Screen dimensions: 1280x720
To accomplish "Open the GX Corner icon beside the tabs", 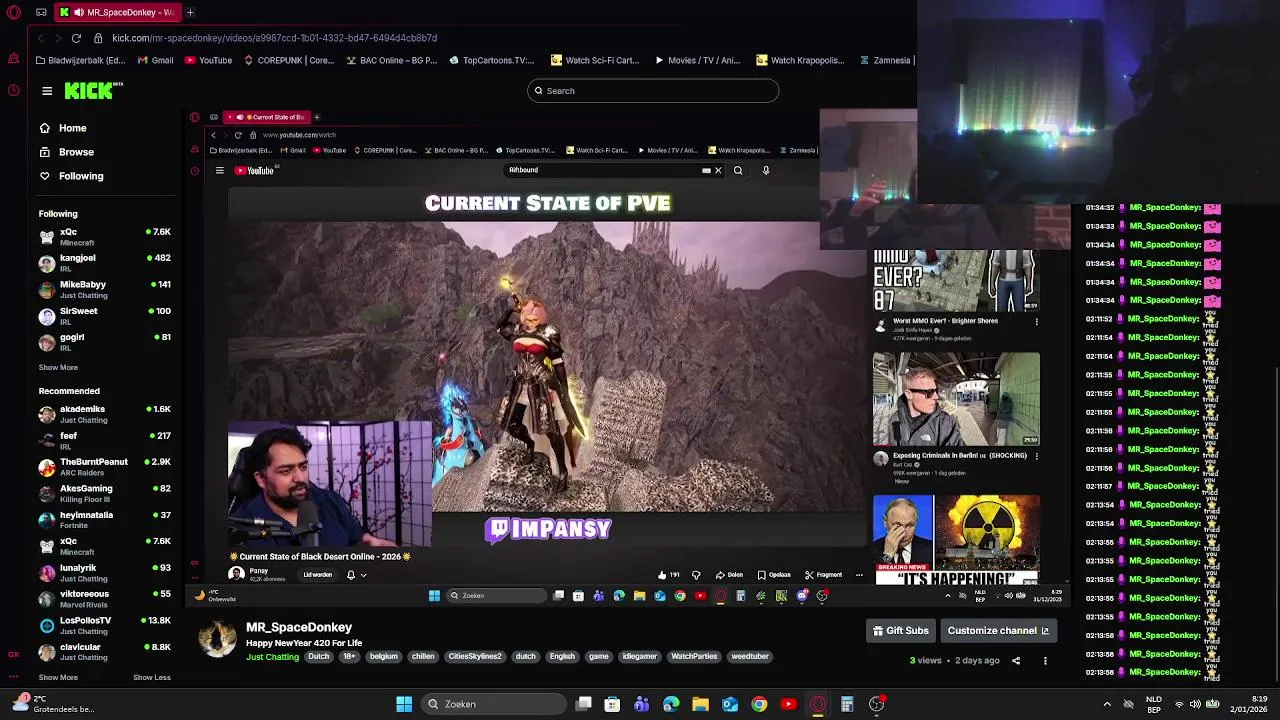I will 40,12.
